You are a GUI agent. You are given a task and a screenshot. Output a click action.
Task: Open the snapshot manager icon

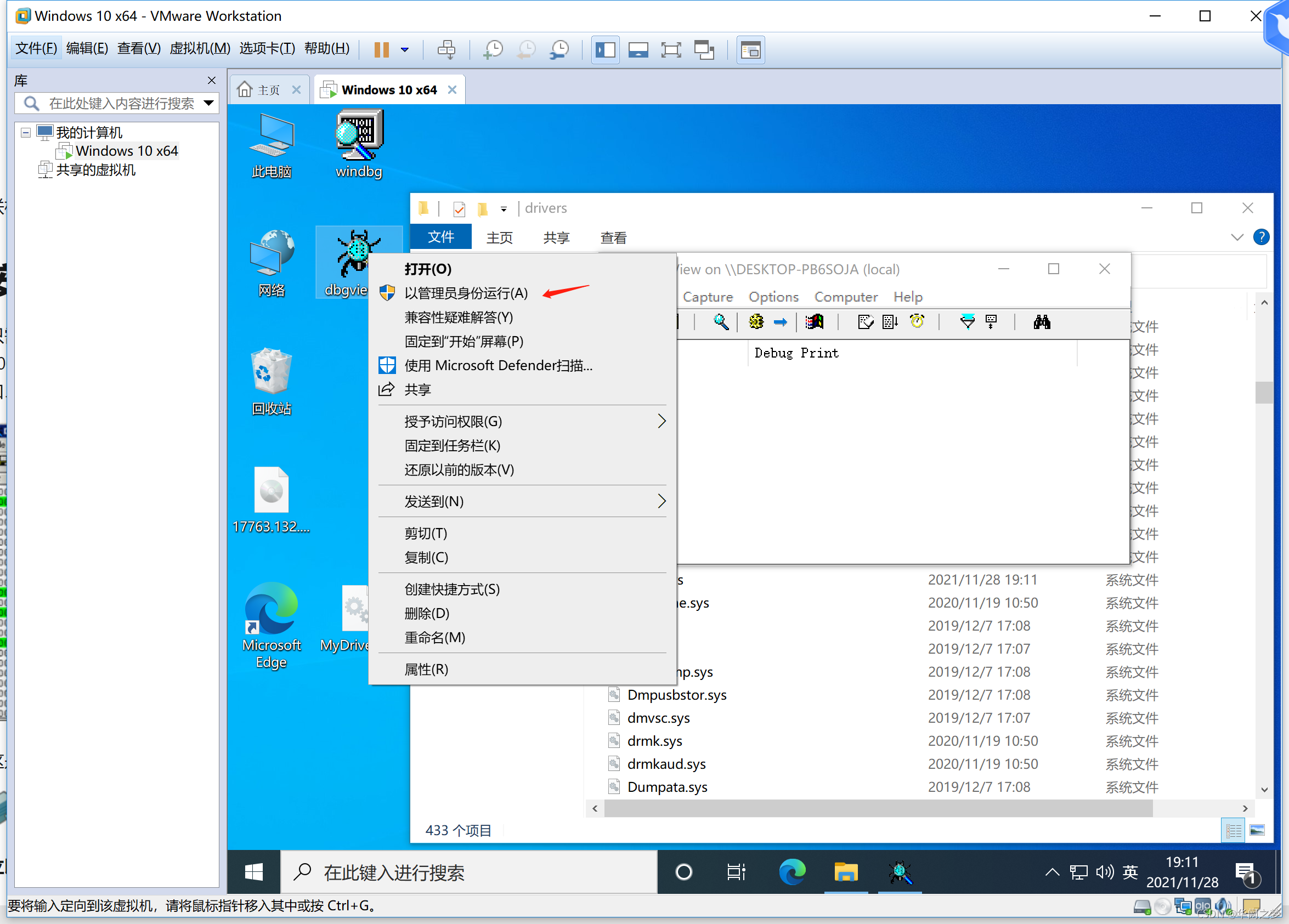click(x=560, y=50)
